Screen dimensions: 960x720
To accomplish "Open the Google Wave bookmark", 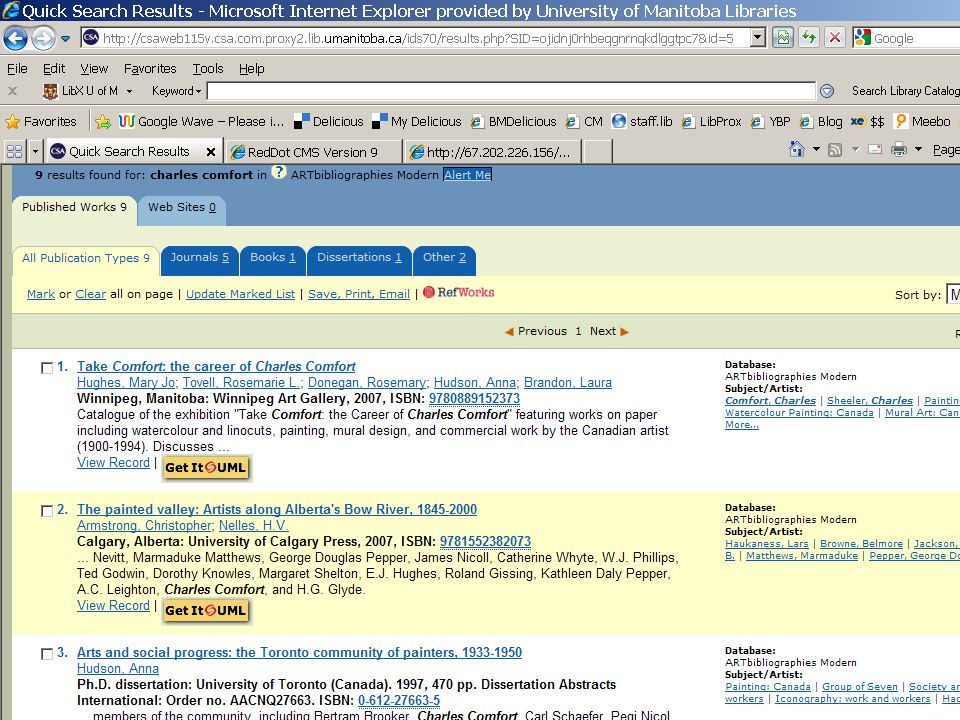I will tap(201, 121).
